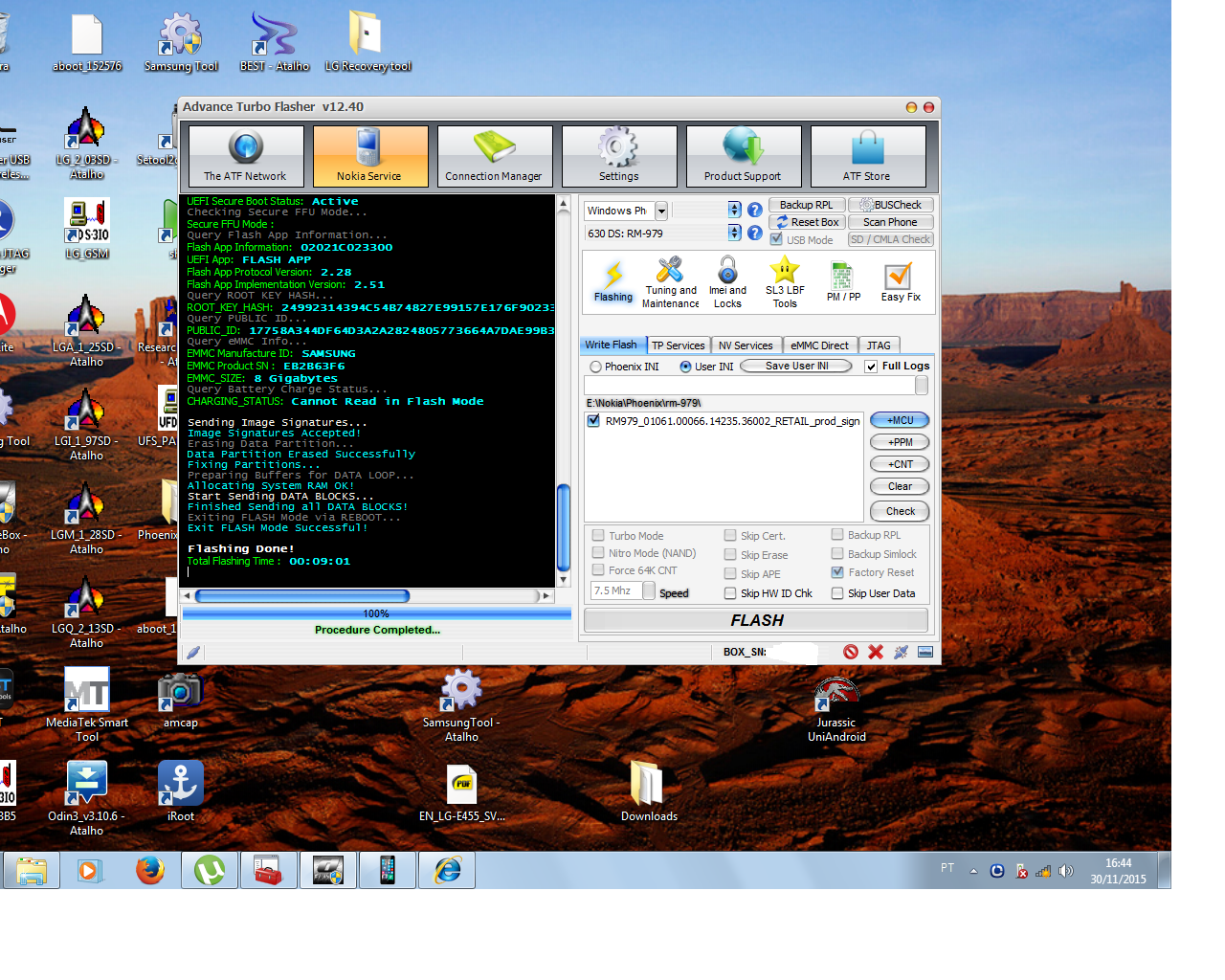Image resolution: width=1225 pixels, height=980 pixels.
Task: Open the iRoot desktop shortcut
Action: tap(181, 791)
